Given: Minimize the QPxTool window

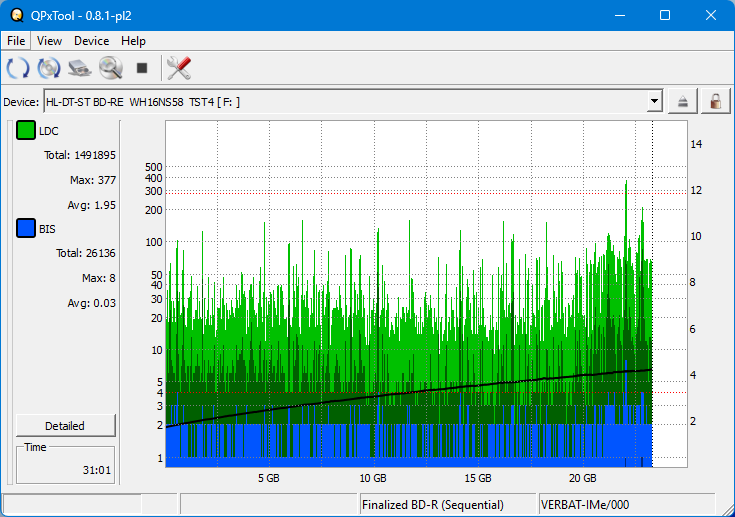Looking at the screenshot, I should click(x=620, y=15).
